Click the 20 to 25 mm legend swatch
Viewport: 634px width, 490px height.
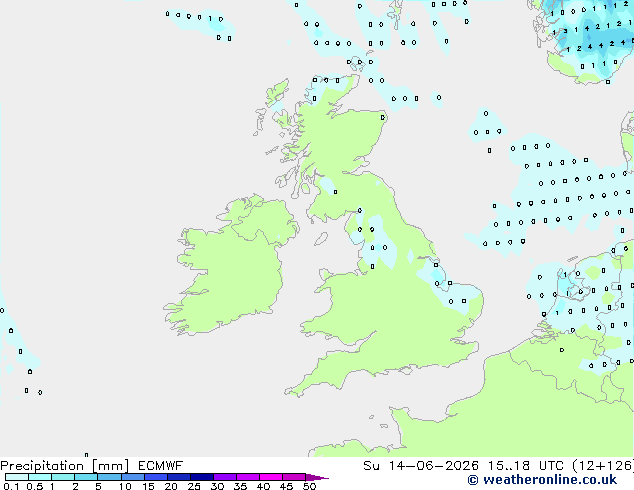[178, 477]
